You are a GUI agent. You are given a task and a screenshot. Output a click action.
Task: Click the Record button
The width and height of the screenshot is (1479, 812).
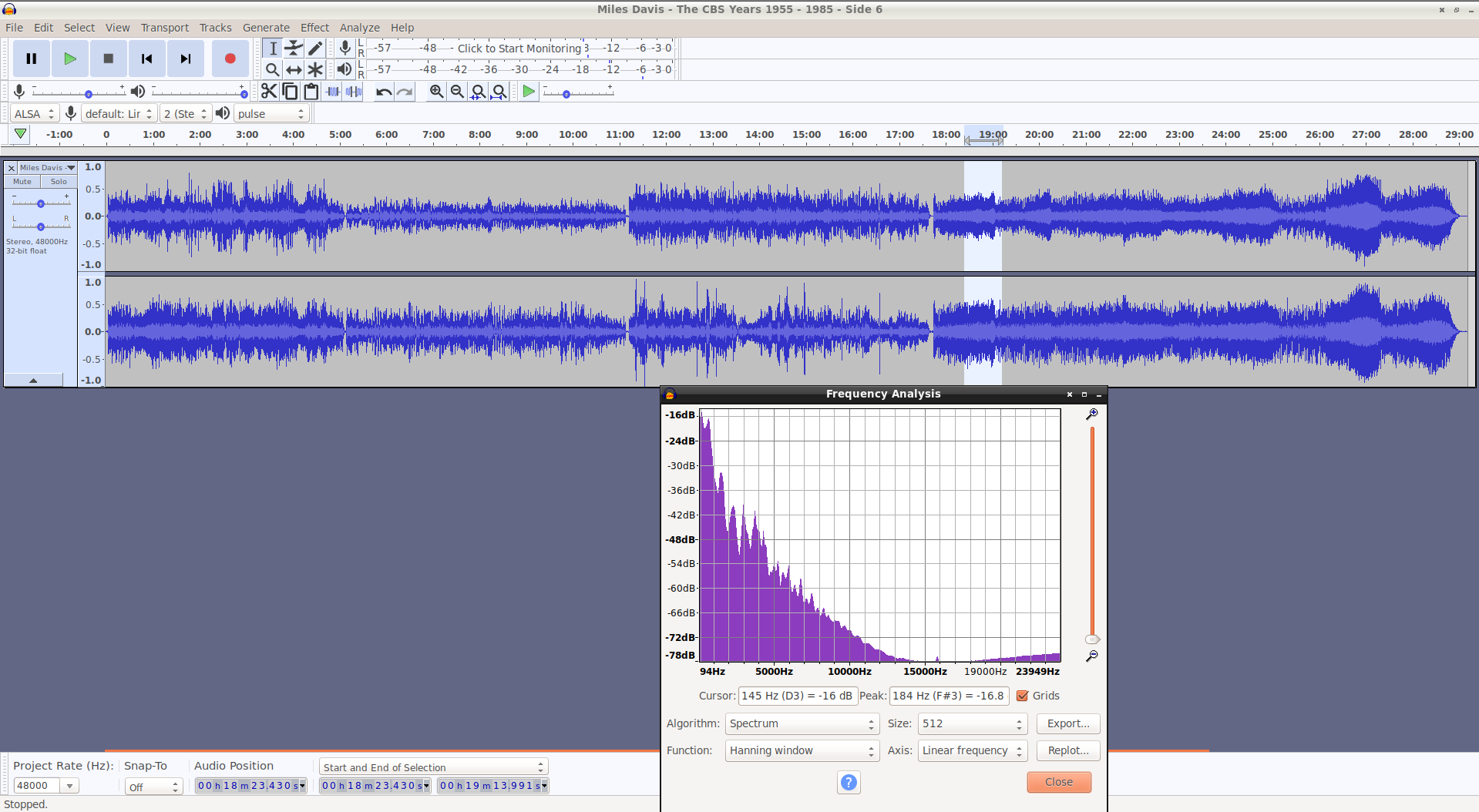(x=230, y=59)
